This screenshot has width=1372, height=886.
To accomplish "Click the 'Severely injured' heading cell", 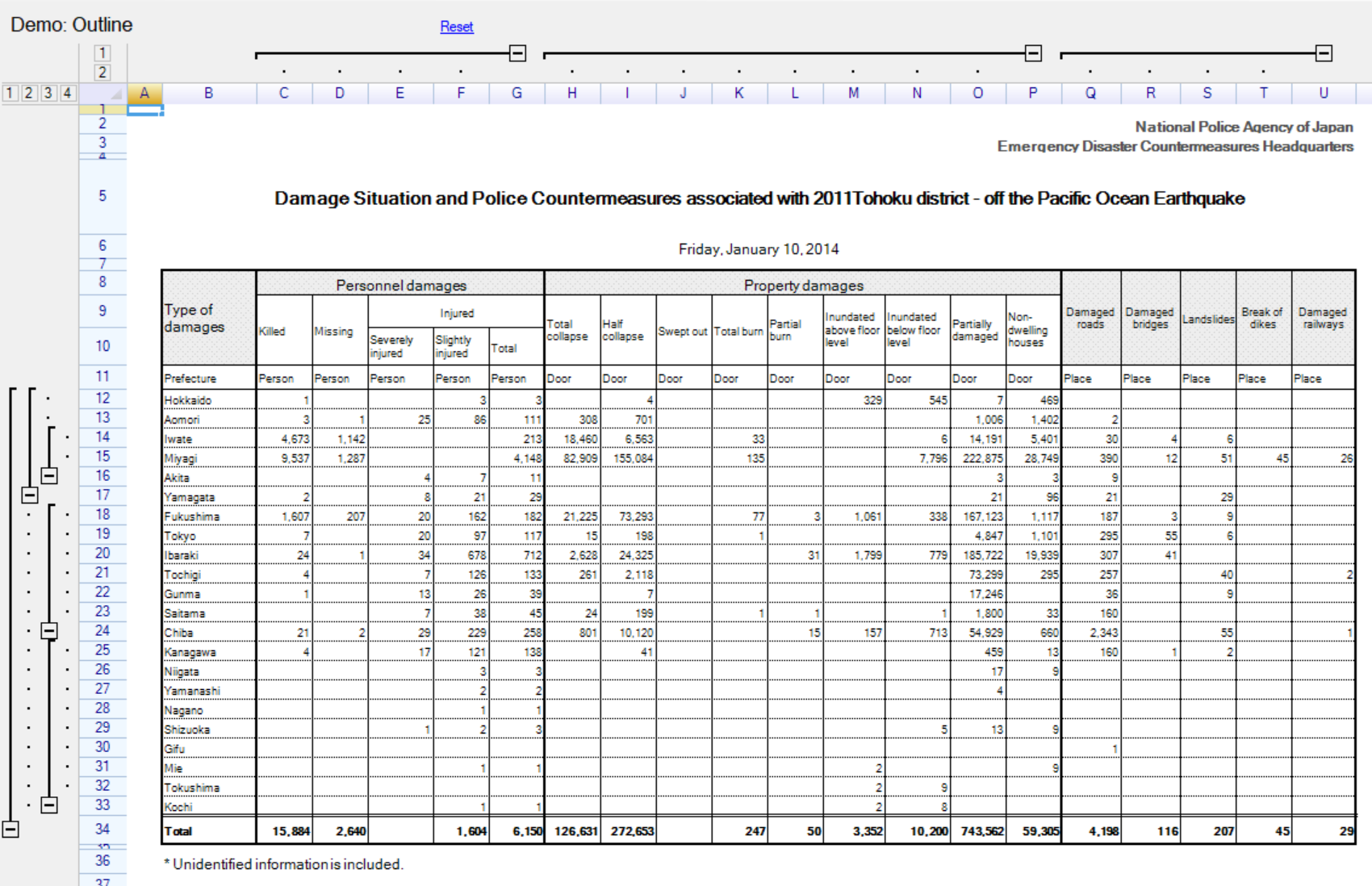I will pyautogui.click(x=400, y=347).
